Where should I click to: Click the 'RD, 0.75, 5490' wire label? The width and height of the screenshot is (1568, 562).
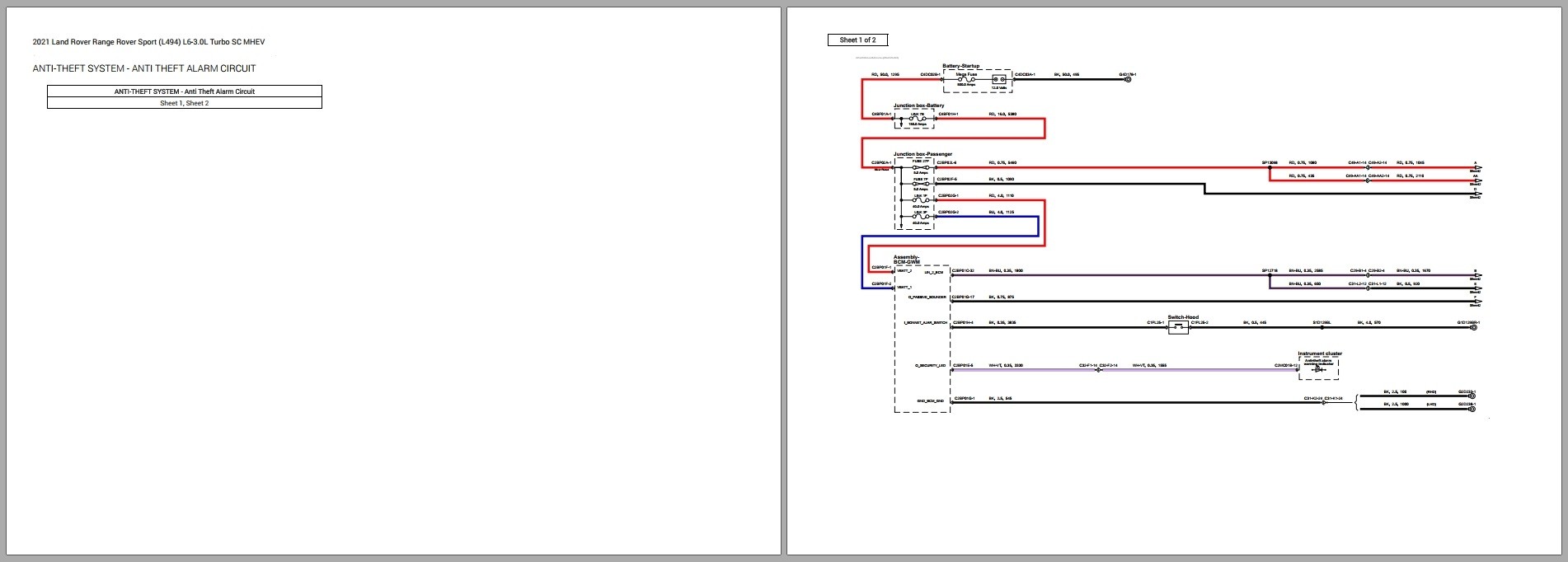pyautogui.click(x=1002, y=162)
